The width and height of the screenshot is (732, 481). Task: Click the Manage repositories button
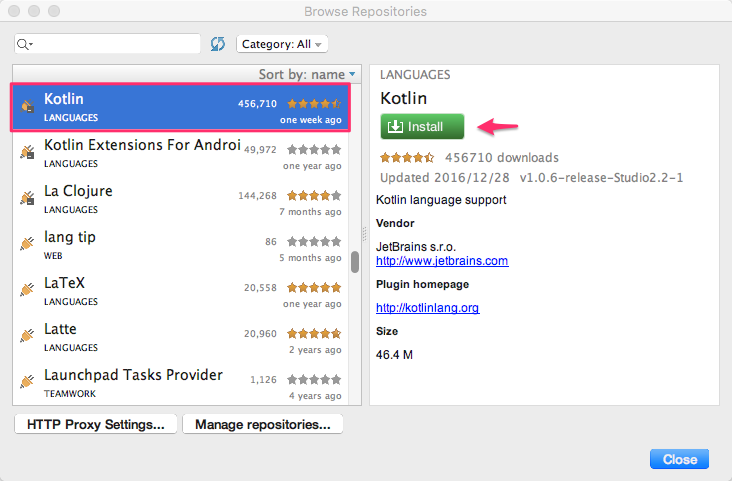point(262,425)
